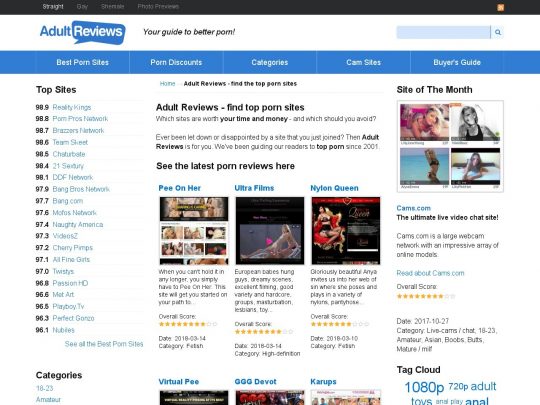This screenshot has height=405, width=540.
Task: Click the Cams.com star rating
Action: tap(426, 296)
